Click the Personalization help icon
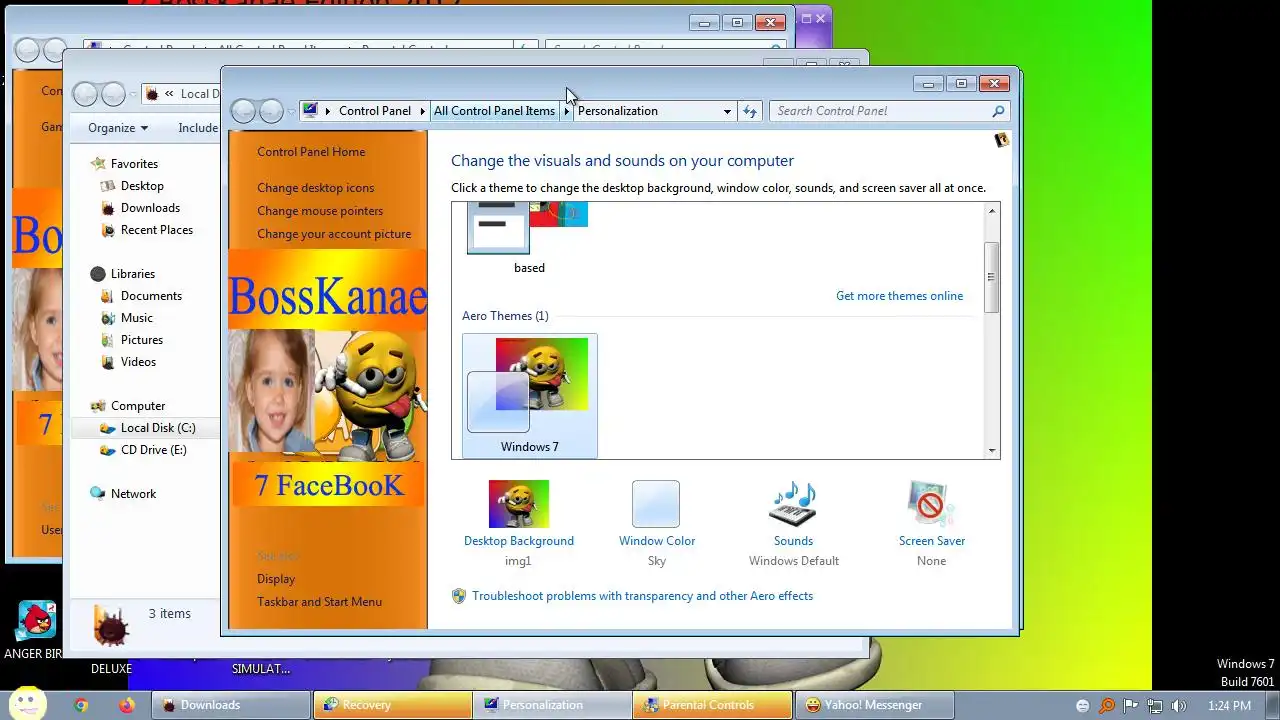Image resolution: width=1280 pixels, height=720 pixels. pos(1001,140)
